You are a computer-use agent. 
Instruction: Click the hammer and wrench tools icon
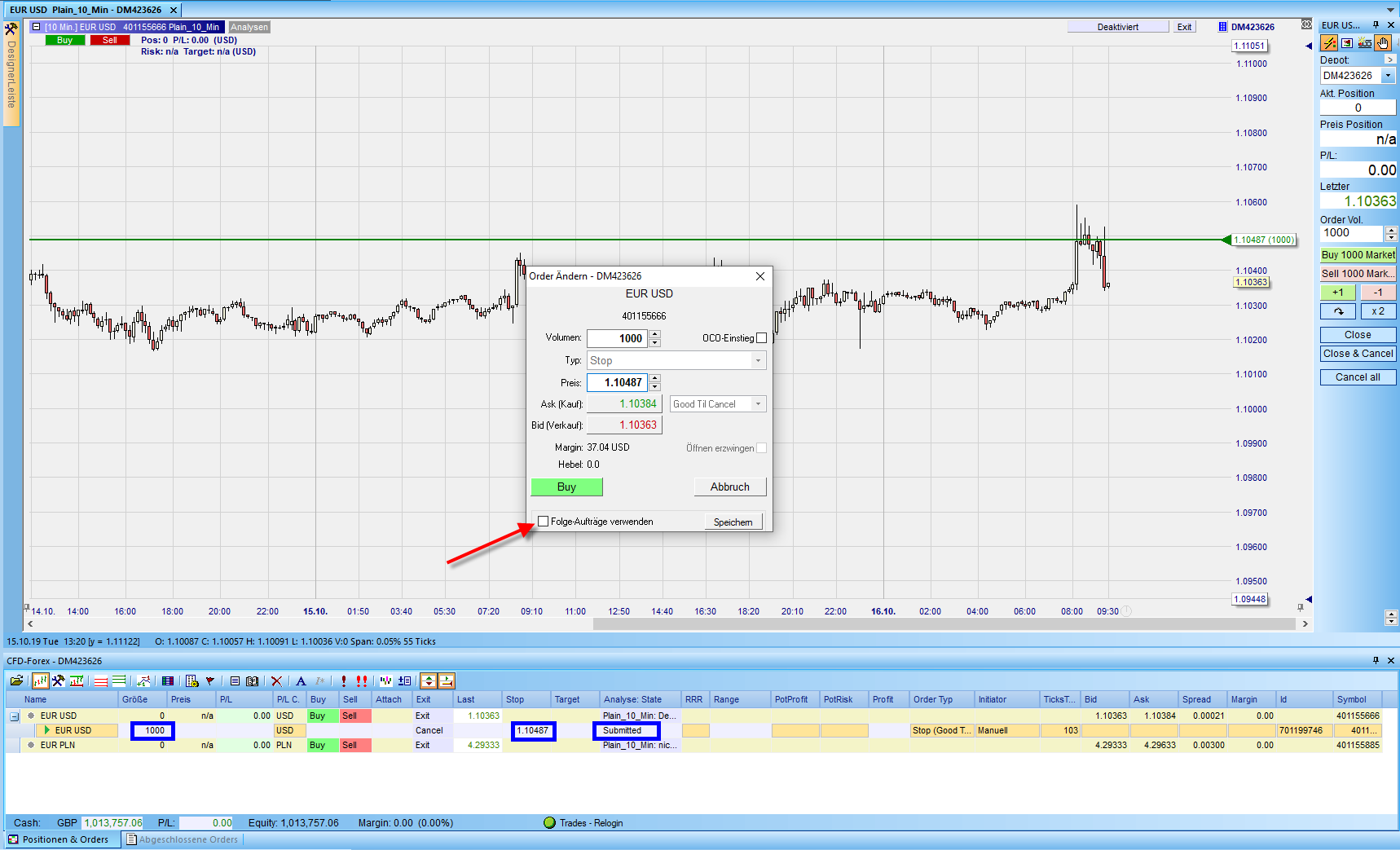click(58, 681)
